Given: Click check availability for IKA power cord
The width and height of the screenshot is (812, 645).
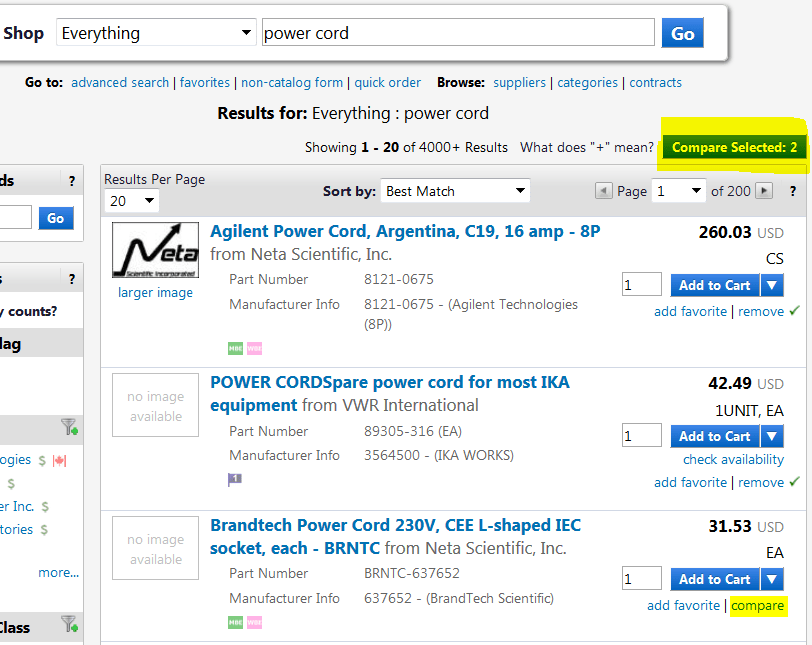Looking at the screenshot, I should (733, 460).
